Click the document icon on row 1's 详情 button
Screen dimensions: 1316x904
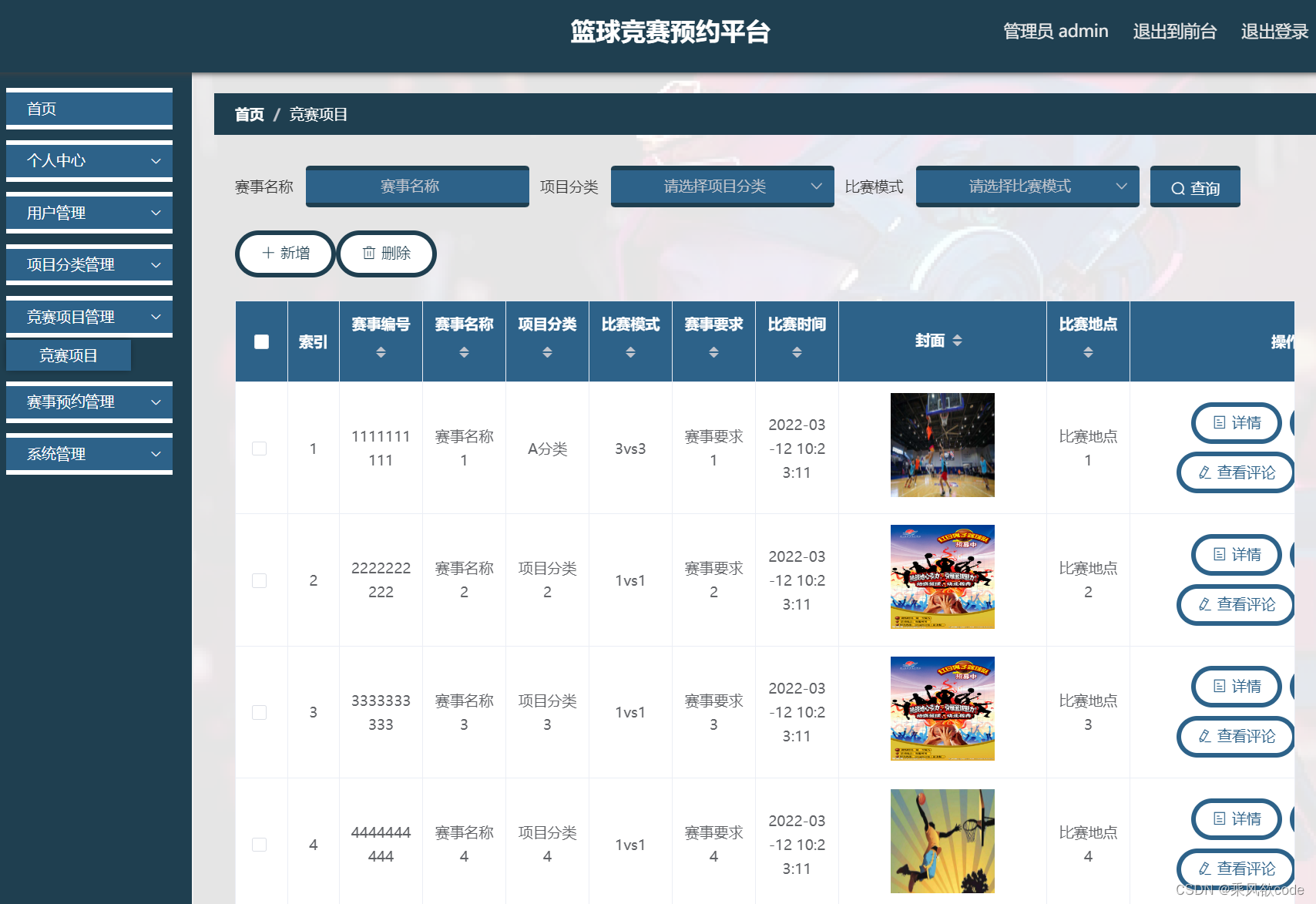(1218, 423)
